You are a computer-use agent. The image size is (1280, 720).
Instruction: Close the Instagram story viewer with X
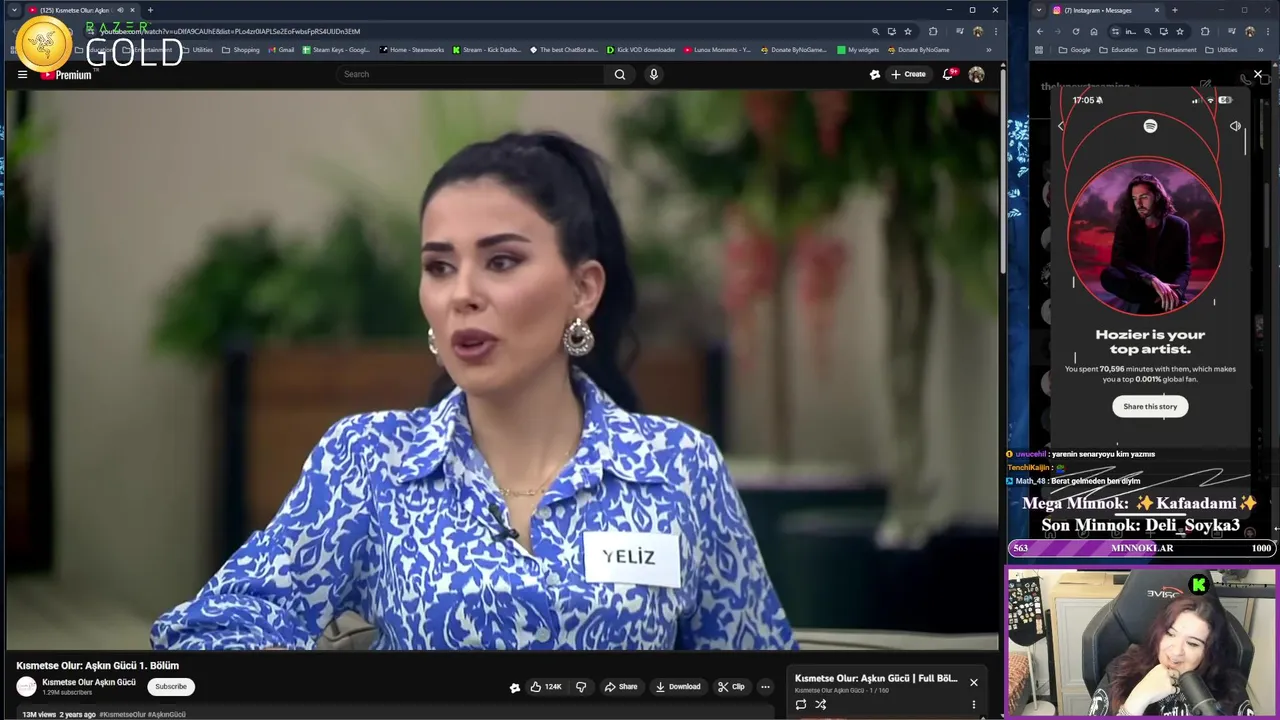pos(1258,74)
